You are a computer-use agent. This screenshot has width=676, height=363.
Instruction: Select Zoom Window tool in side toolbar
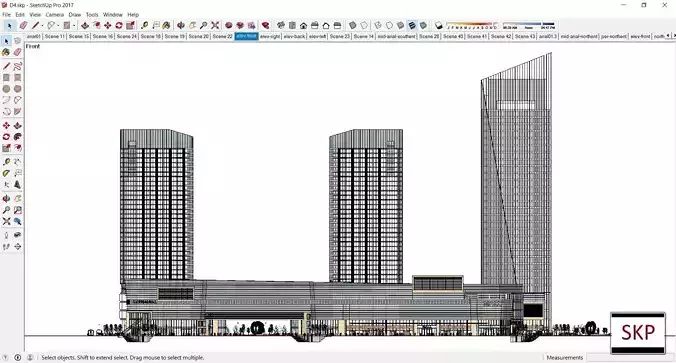click(x=17, y=210)
